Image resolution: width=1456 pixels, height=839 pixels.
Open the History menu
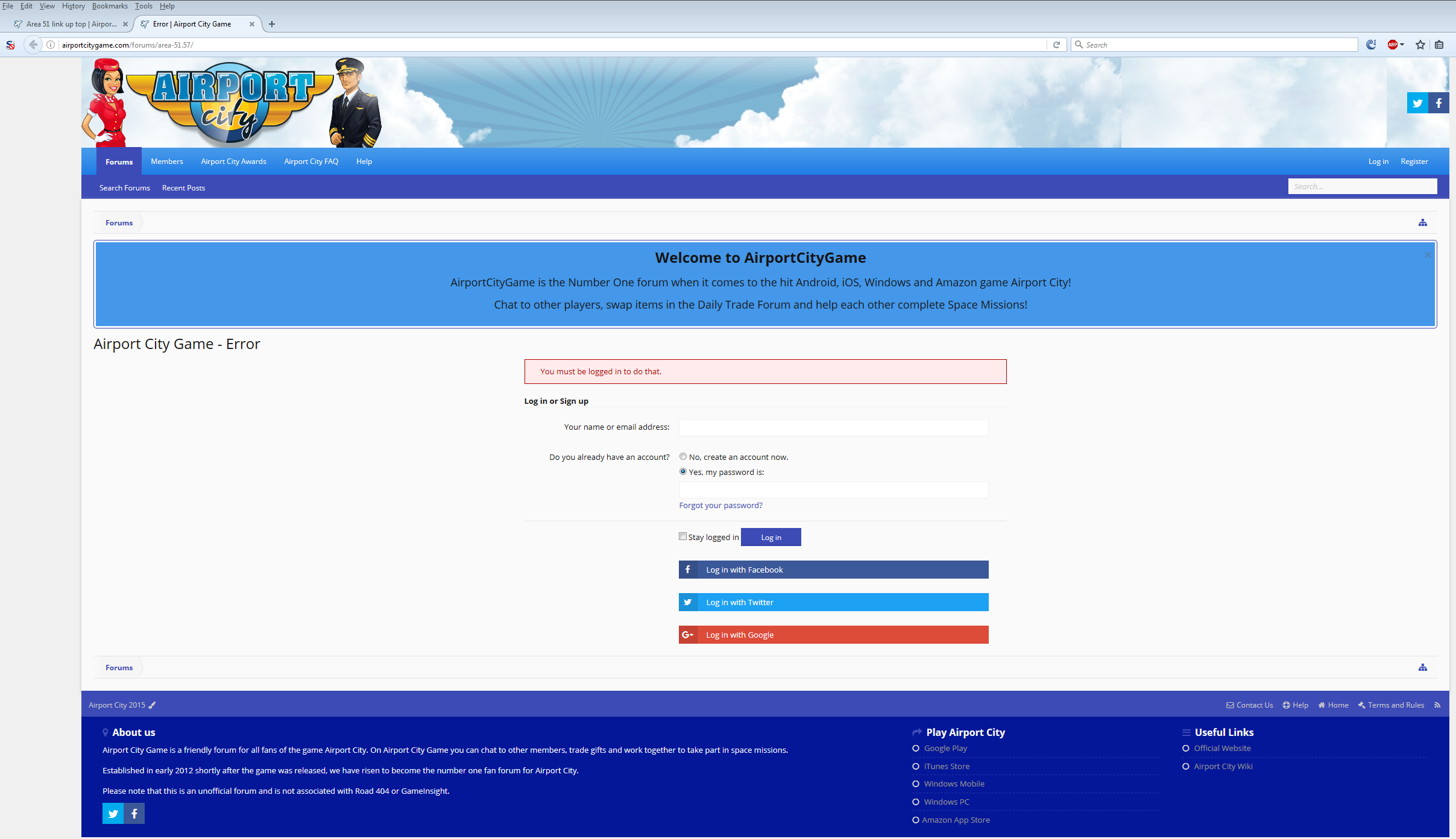point(74,6)
